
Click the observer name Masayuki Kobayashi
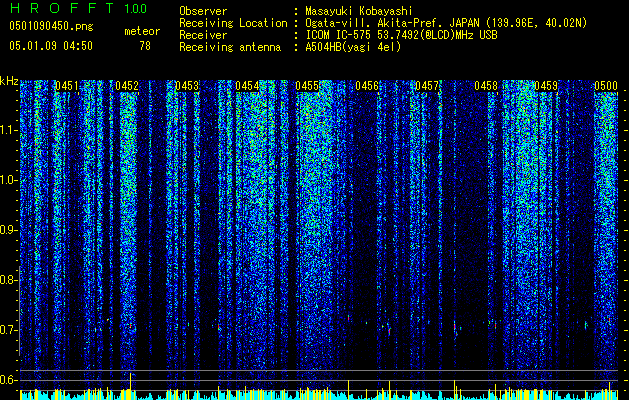click(358, 11)
